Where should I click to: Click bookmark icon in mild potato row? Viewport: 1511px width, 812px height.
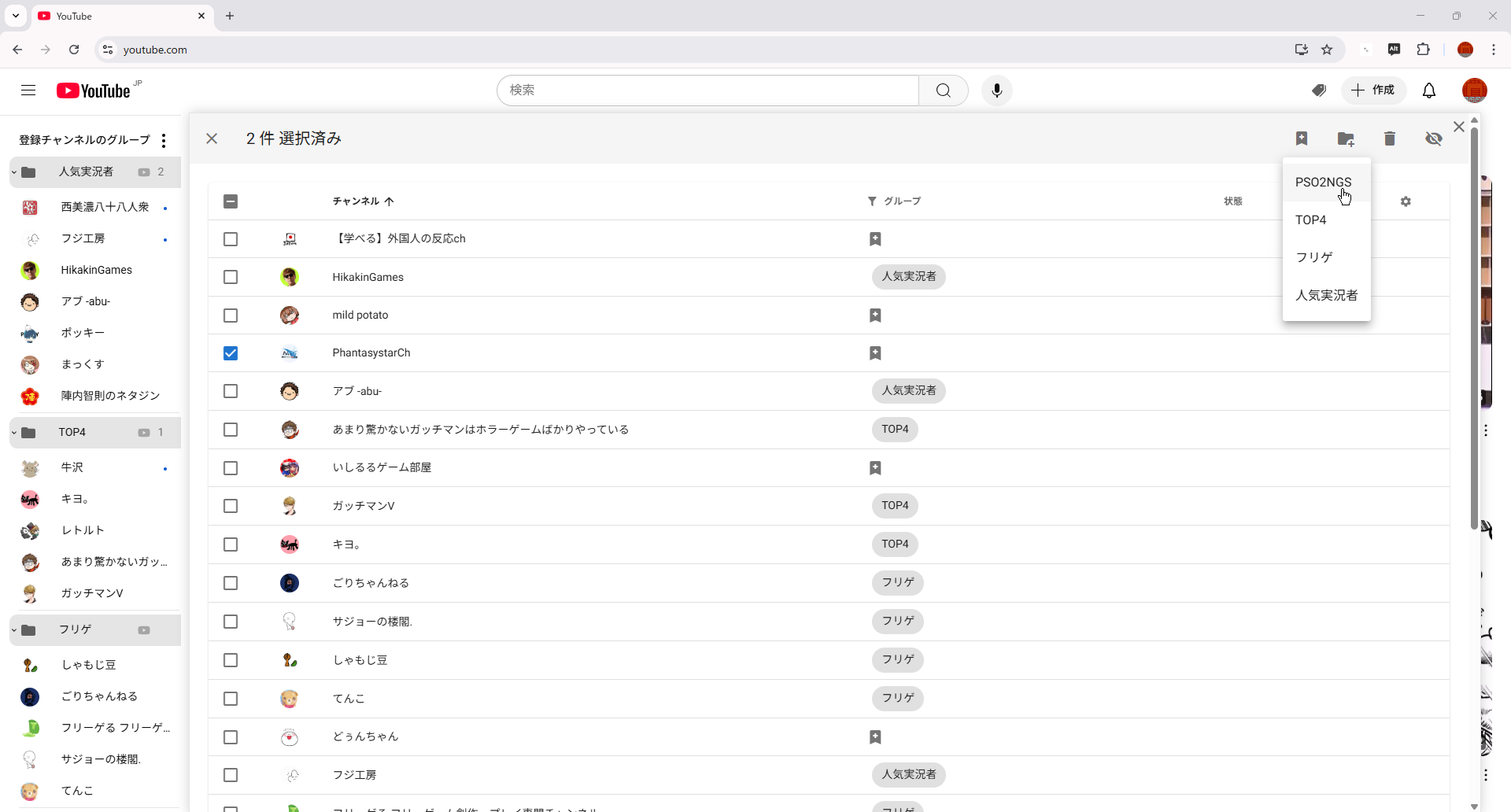coord(875,316)
